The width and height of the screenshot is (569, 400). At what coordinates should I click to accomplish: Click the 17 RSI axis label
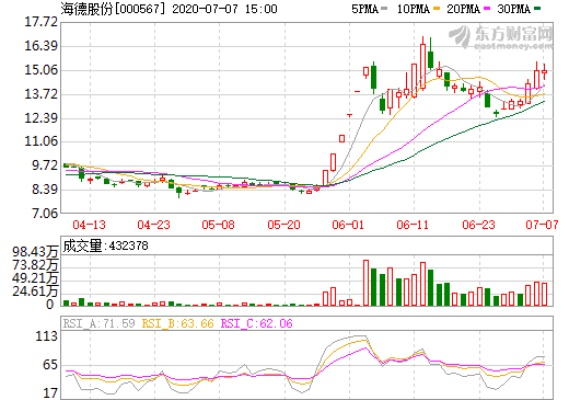50,393
